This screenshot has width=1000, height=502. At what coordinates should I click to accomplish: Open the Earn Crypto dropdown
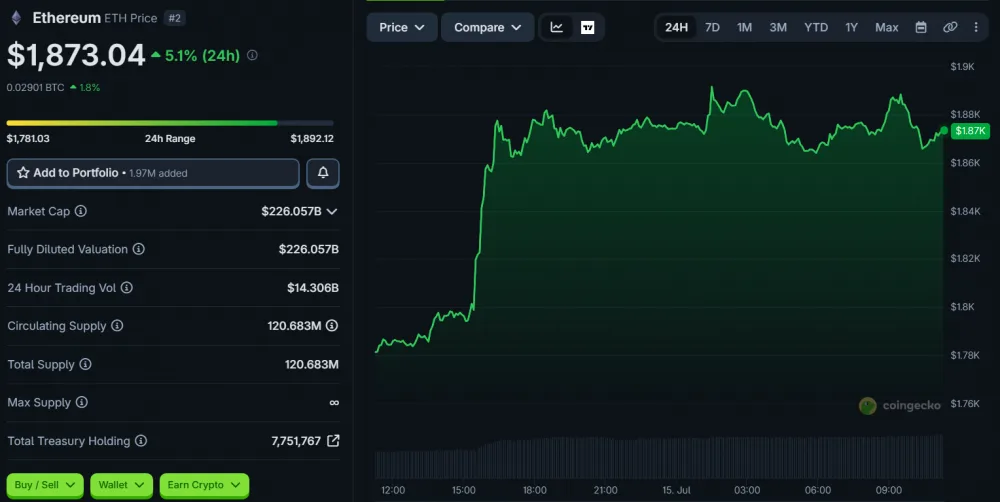[x=204, y=485]
